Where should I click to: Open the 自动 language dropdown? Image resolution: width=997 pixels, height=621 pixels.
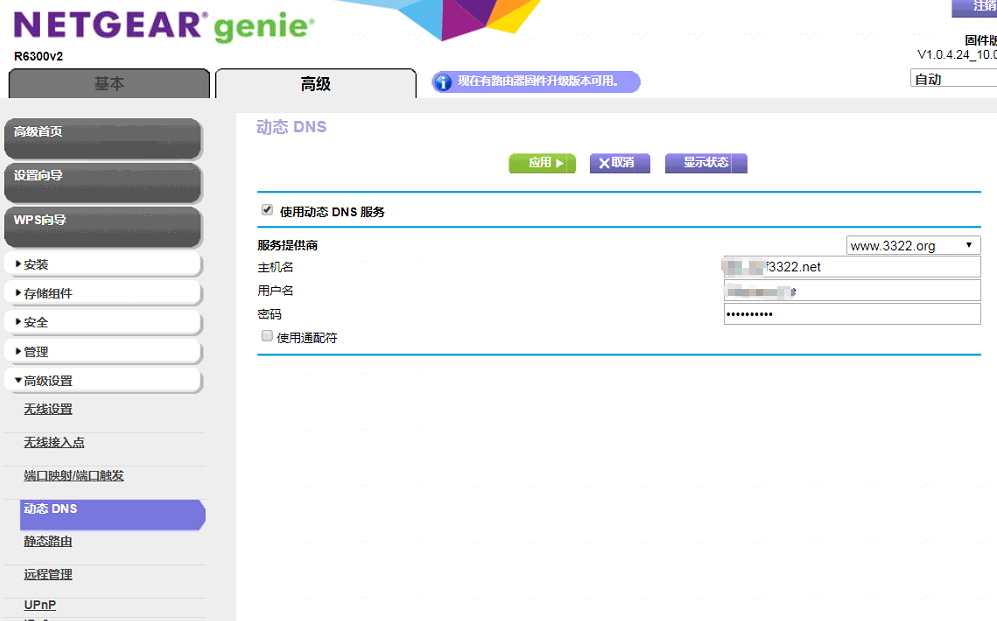pyautogui.click(x=953, y=78)
